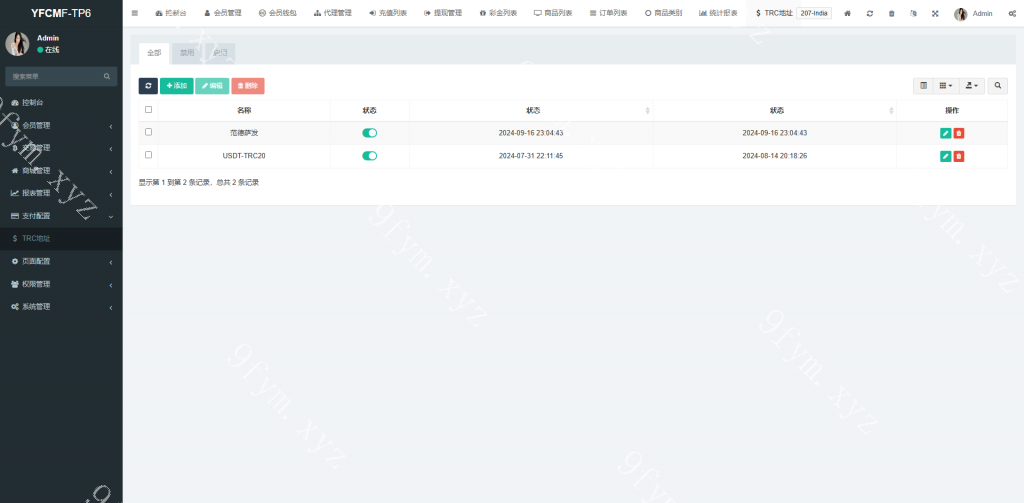Click the Admin avatar in the sidebar
This screenshot has width=1024, height=503.
pos(17,44)
